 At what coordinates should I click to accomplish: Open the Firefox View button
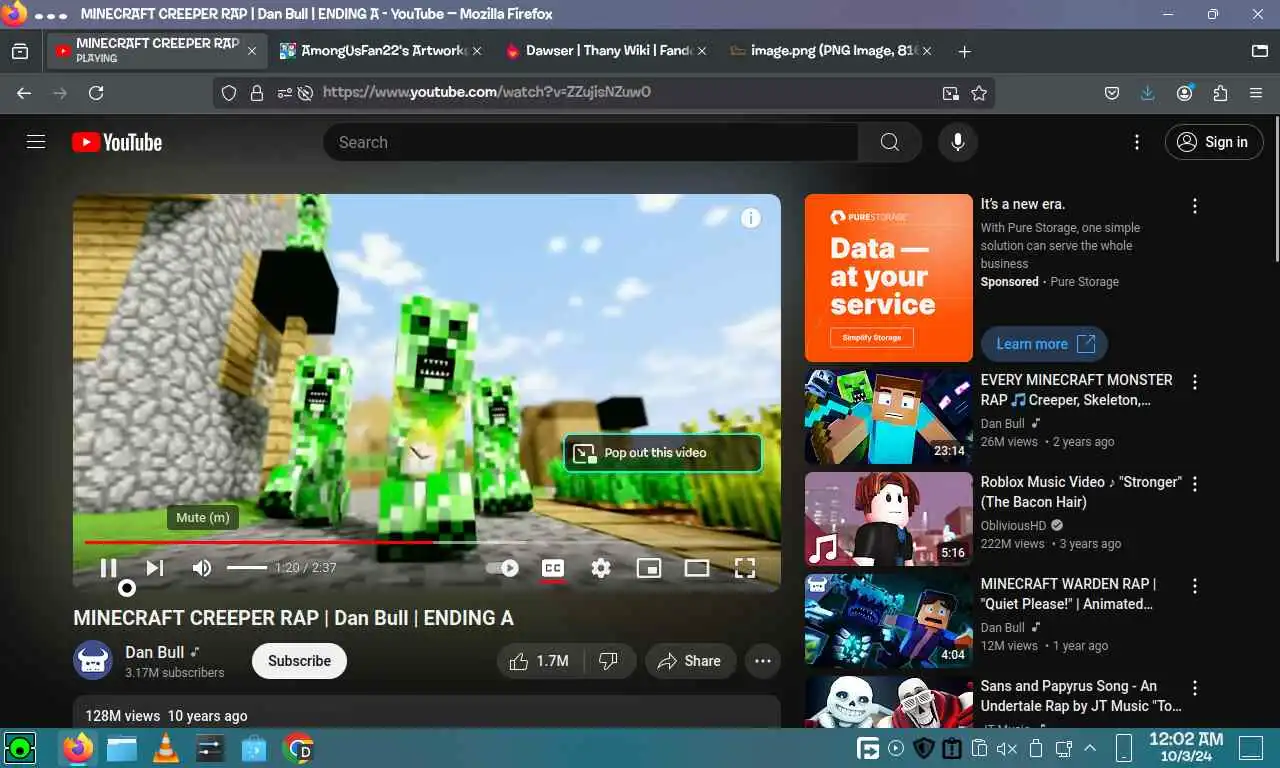(20, 51)
